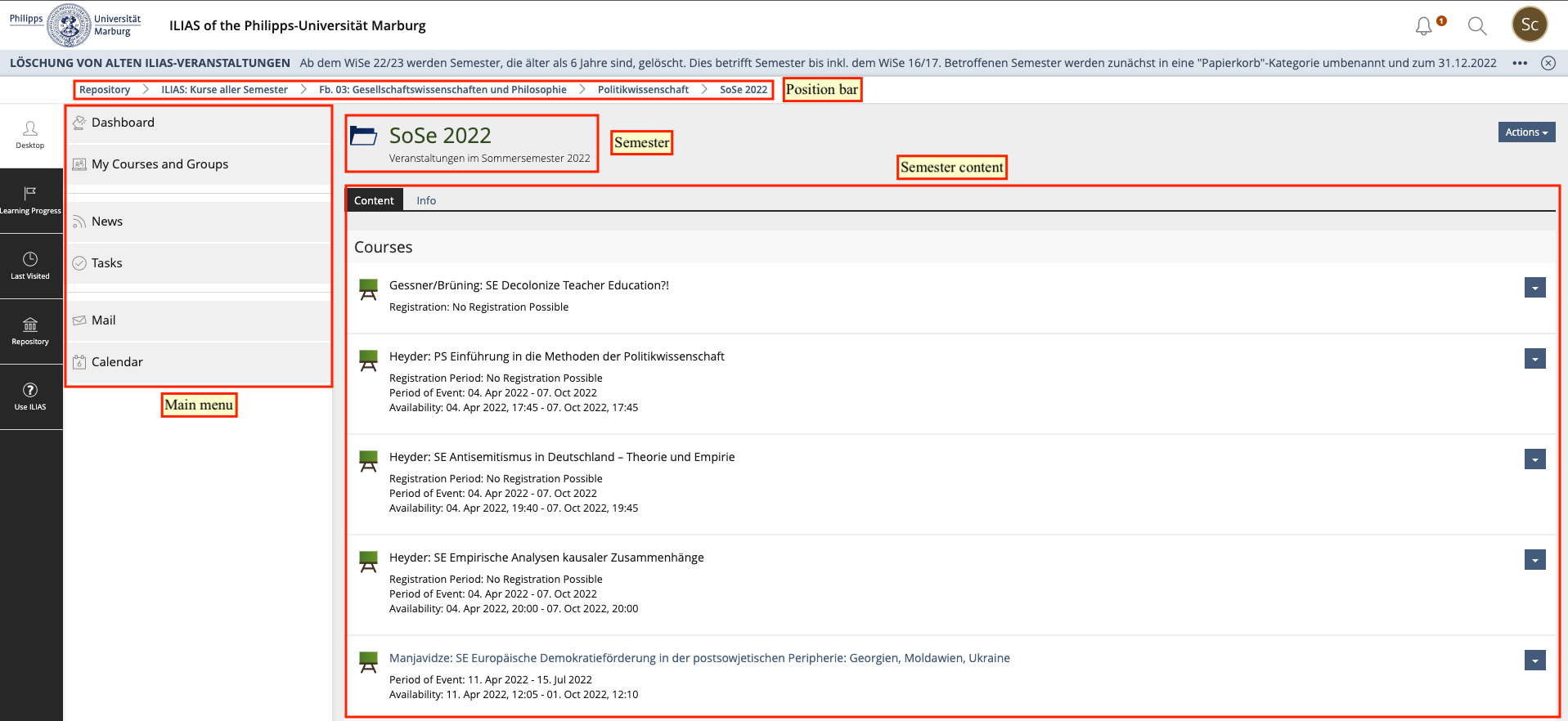Open dropdown for Gessner/Brüning course
1568x721 pixels.
[x=1534, y=288]
